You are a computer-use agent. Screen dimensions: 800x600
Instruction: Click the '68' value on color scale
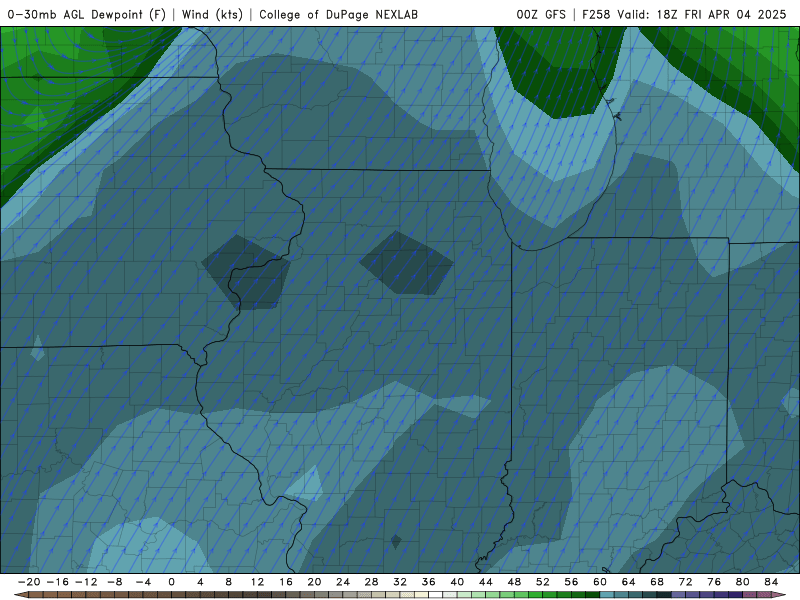point(657,582)
